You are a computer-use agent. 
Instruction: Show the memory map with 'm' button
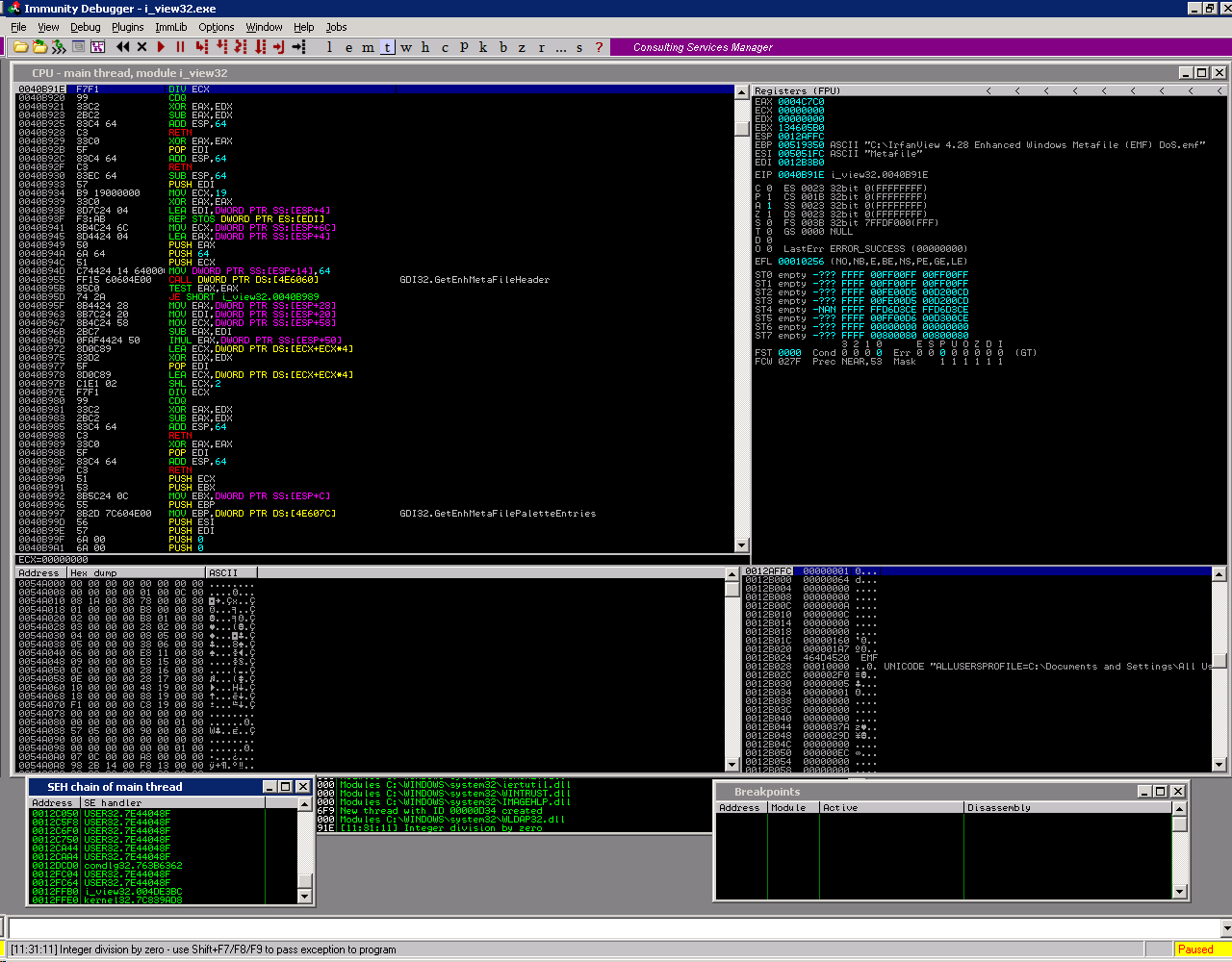(368, 47)
